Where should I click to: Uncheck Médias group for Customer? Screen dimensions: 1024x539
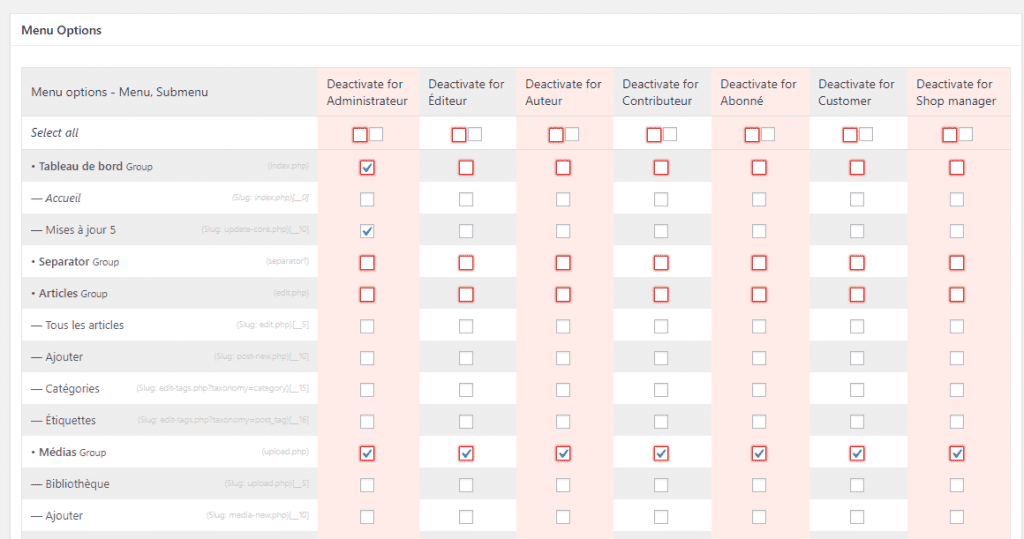[857, 453]
